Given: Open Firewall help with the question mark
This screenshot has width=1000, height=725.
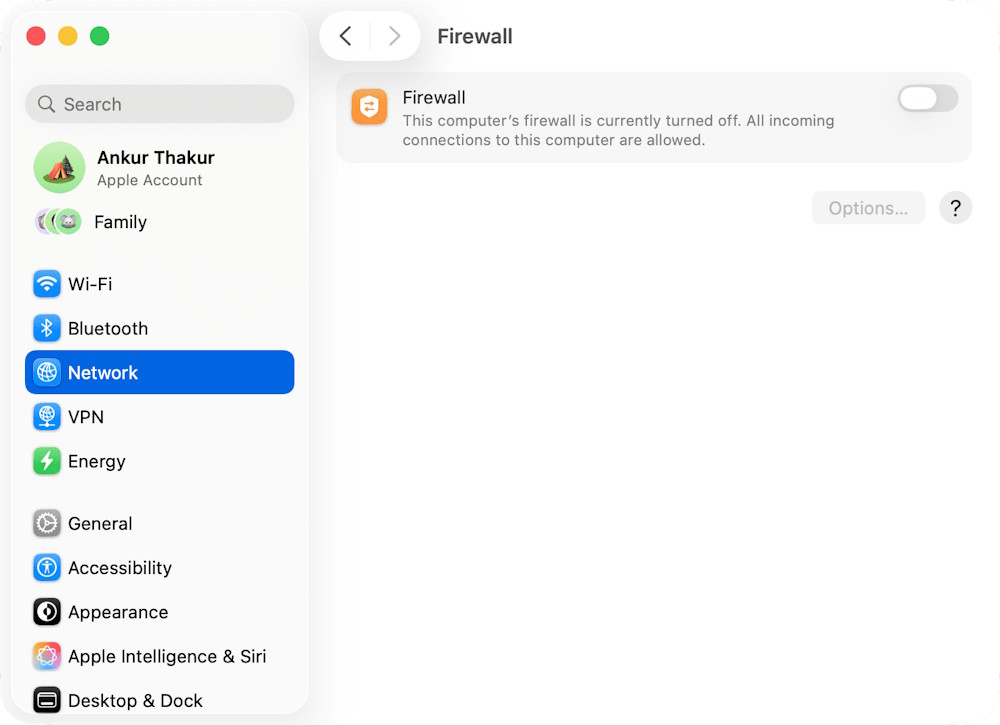Looking at the screenshot, I should [x=955, y=207].
